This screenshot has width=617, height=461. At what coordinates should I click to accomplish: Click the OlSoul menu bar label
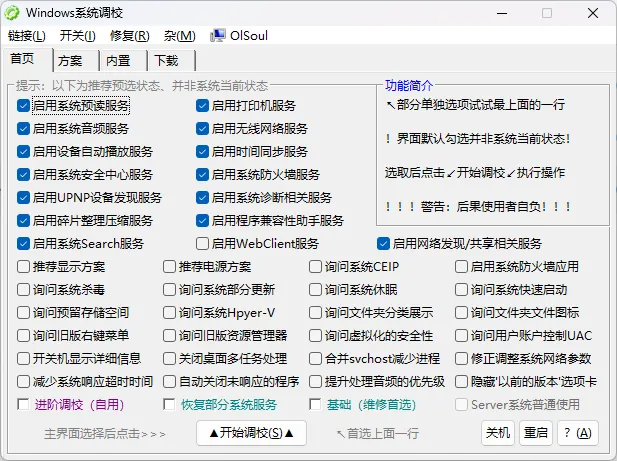pos(249,36)
